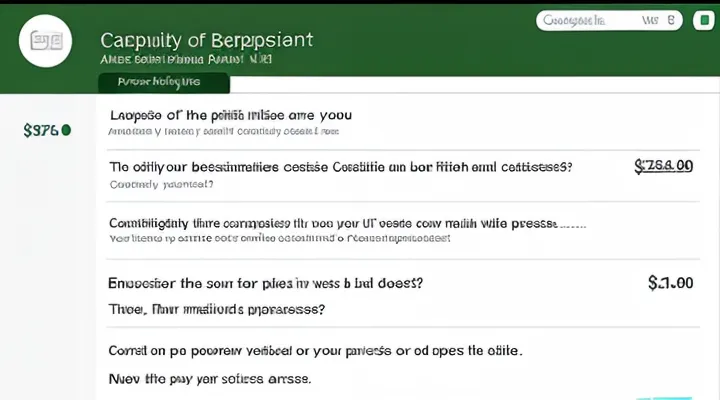Image resolution: width=720 pixels, height=400 pixels.
Task: Click the $1.00 amount
Action: (x=670, y=283)
